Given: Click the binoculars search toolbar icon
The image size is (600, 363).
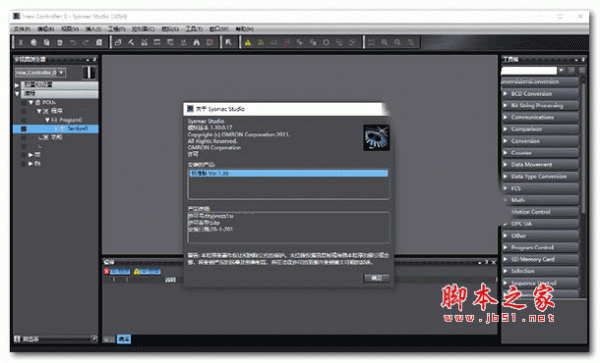Looking at the screenshot, I should tap(196, 42).
